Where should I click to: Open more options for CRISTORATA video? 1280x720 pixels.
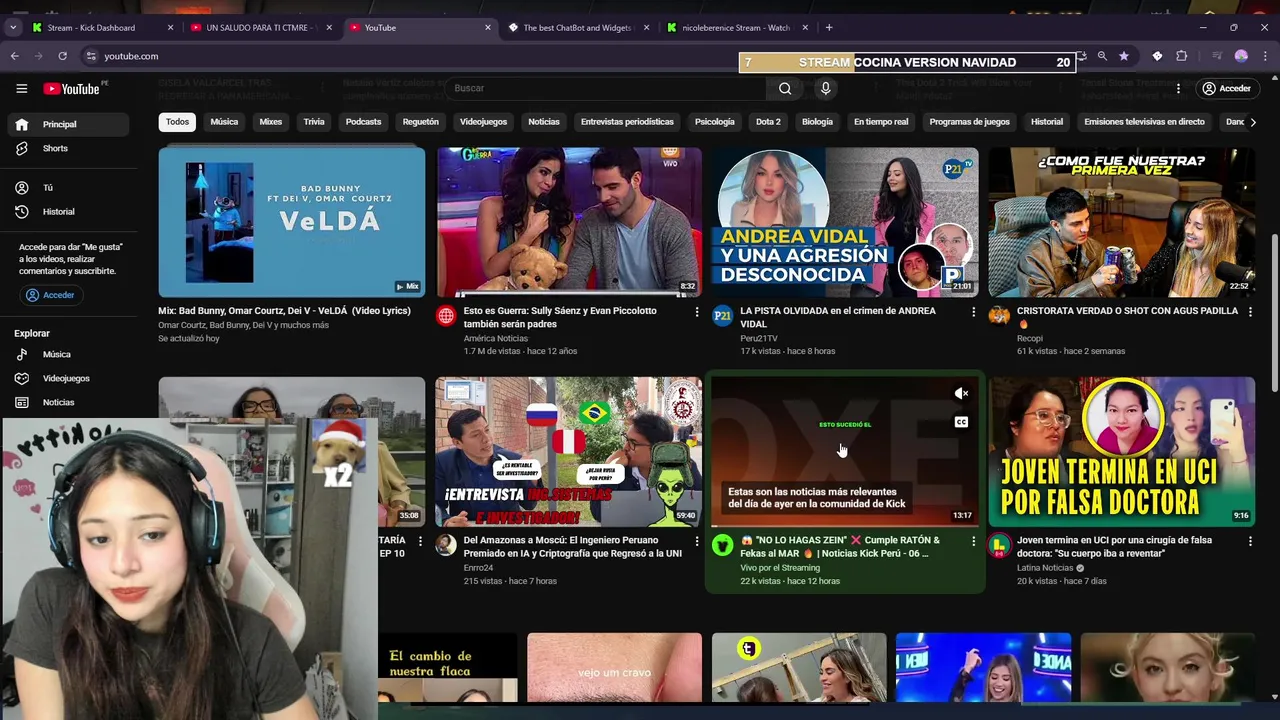(x=1250, y=312)
